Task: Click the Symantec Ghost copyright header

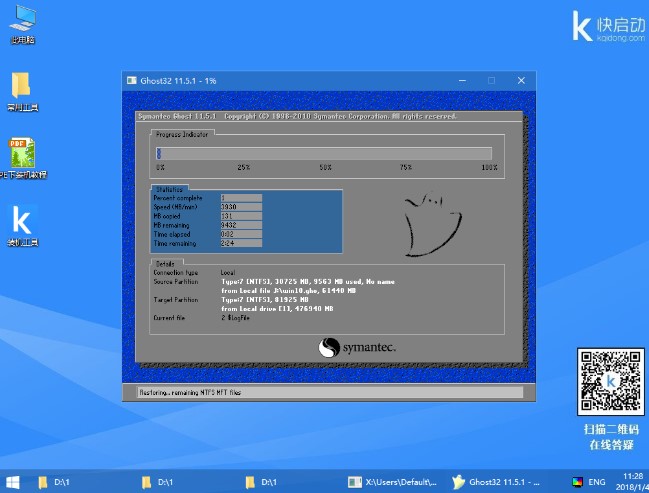Action: tap(297, 116)
